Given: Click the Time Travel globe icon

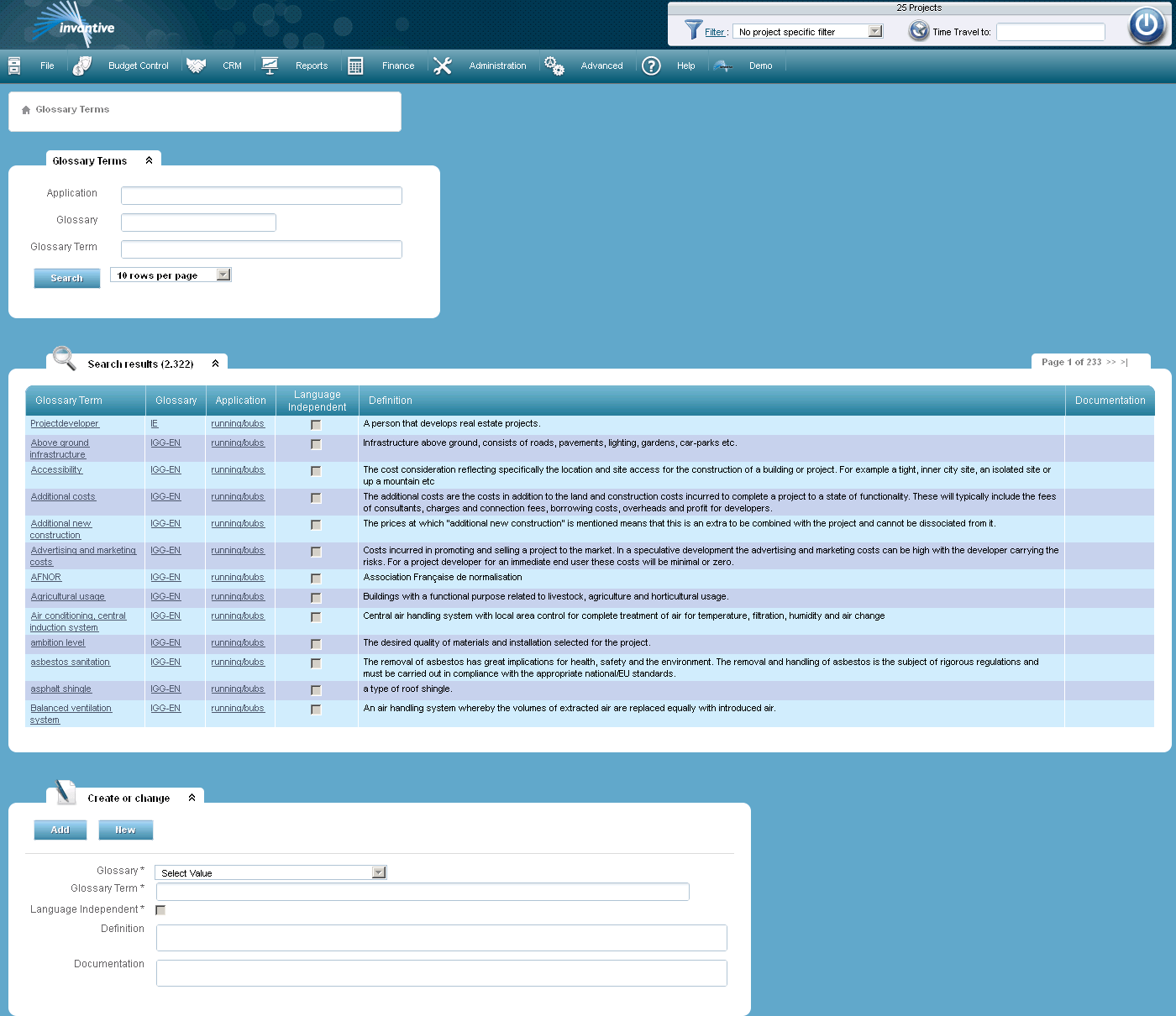Looking at the screenshot, I should pyautogui.click(x=919, y=31).
